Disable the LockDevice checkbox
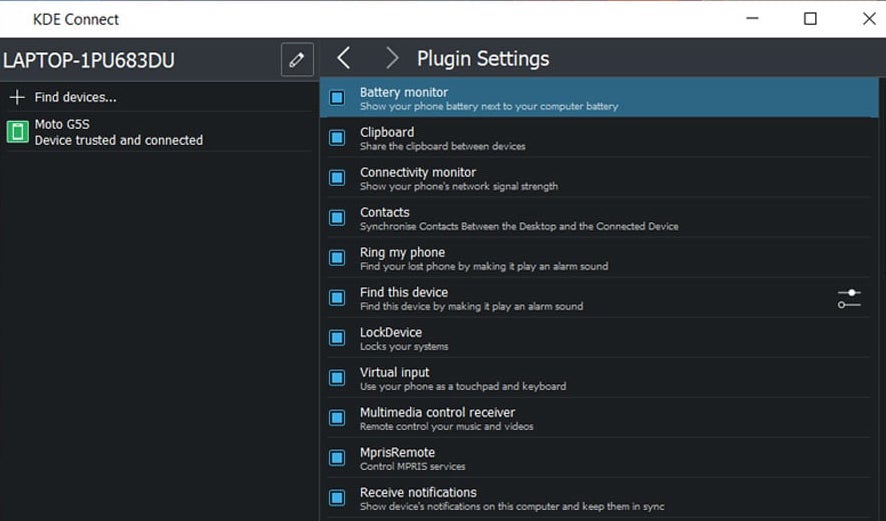Screen dimensions: 886x521 (x=337, y=338)
